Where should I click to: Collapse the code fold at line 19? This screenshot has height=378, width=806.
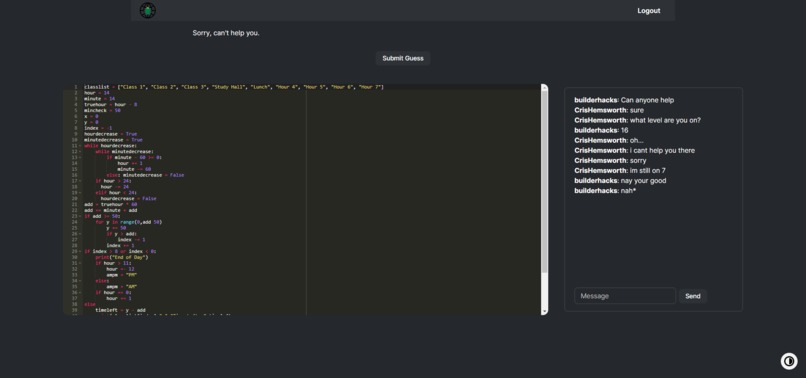80,193
